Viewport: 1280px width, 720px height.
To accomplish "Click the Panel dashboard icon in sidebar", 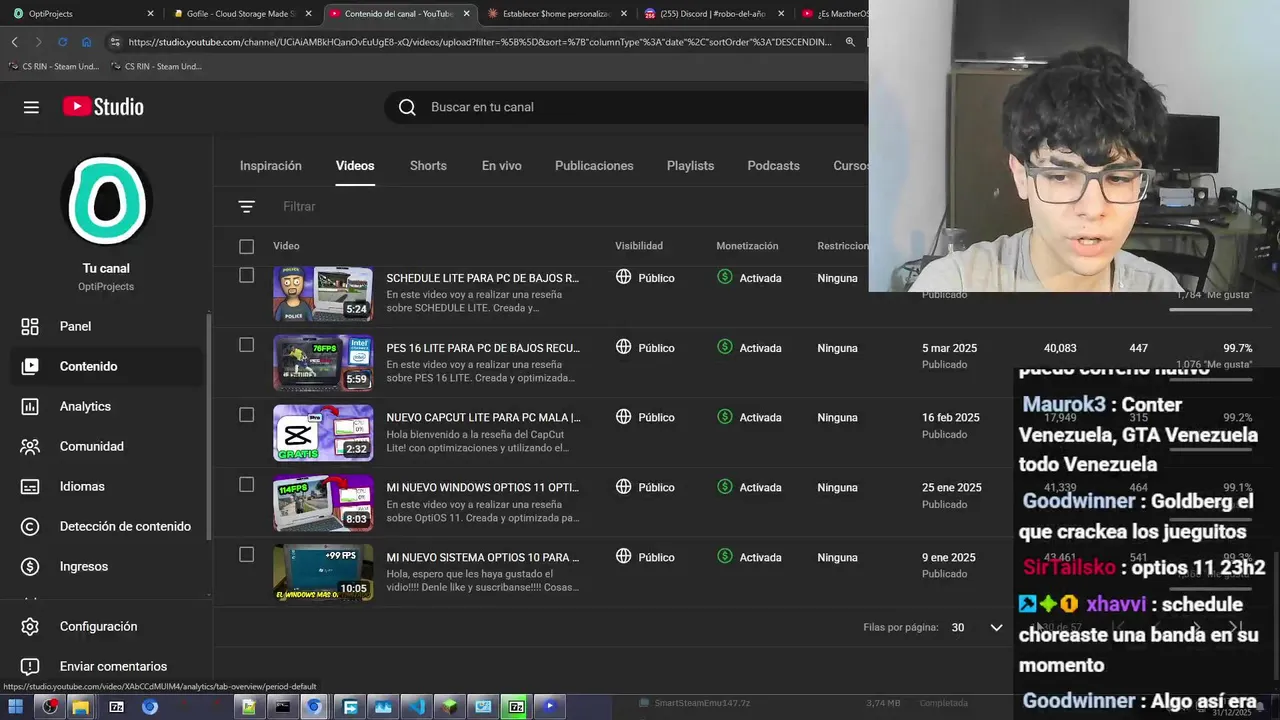I will tap(30, 326).
